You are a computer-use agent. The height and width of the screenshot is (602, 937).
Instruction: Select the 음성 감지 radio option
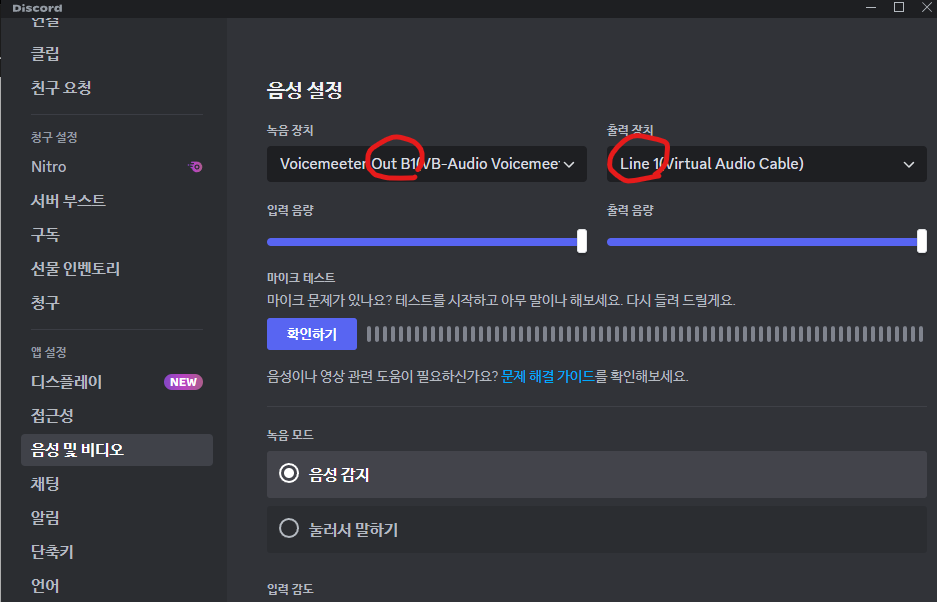pos(596,475)
